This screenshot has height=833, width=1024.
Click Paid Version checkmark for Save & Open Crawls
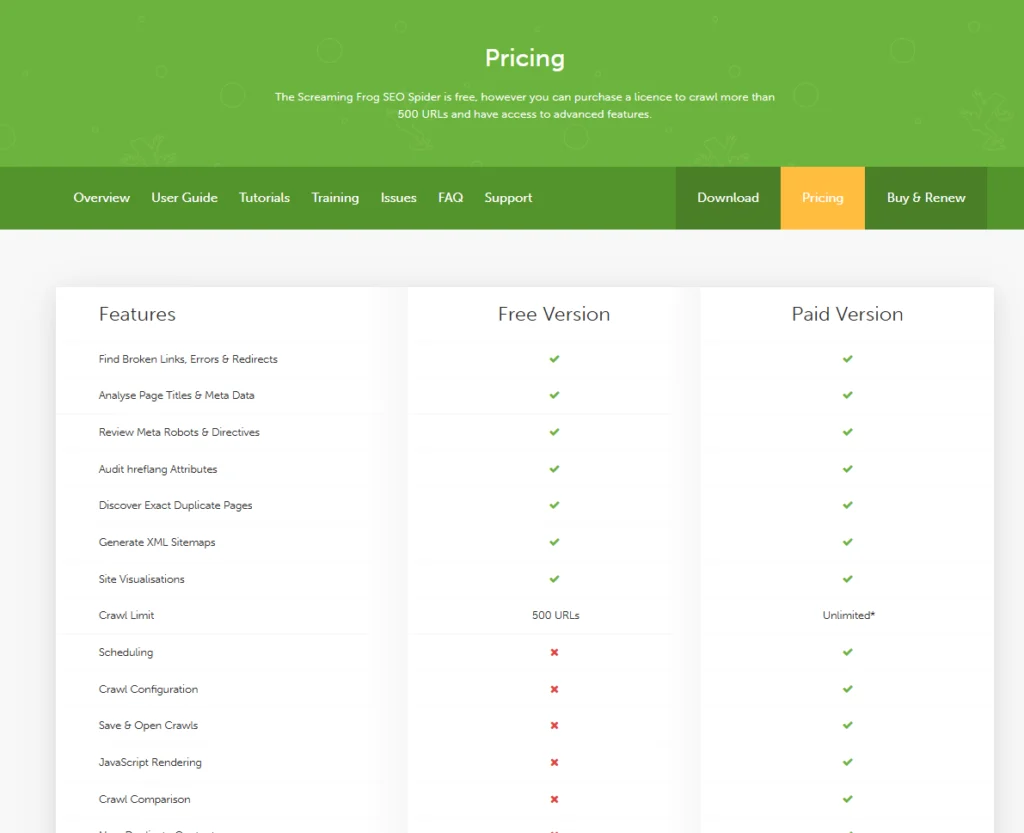(x=848, y=725)
